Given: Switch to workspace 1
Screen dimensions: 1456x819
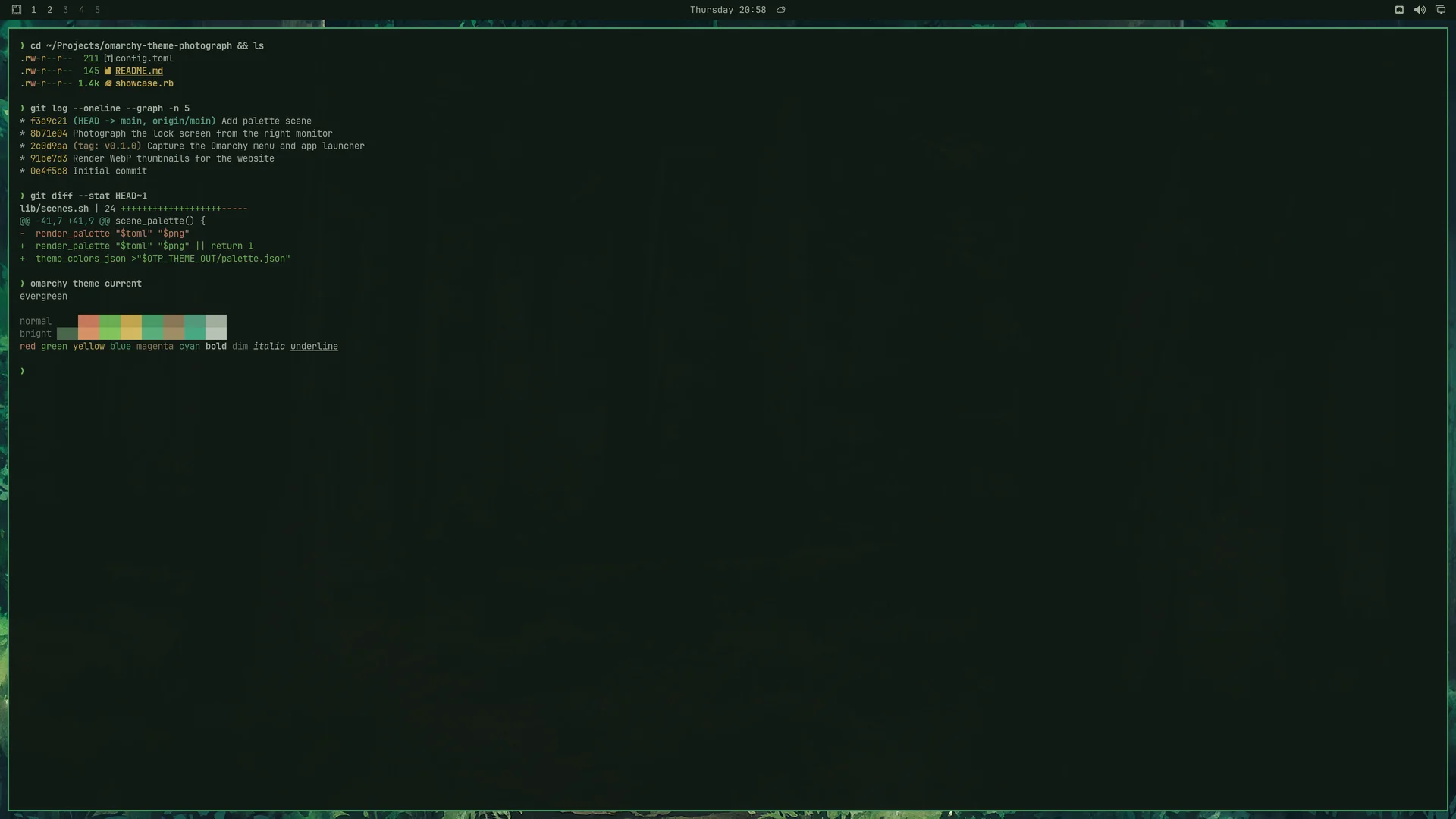Looking at the screenshot, I should (33, 10).
